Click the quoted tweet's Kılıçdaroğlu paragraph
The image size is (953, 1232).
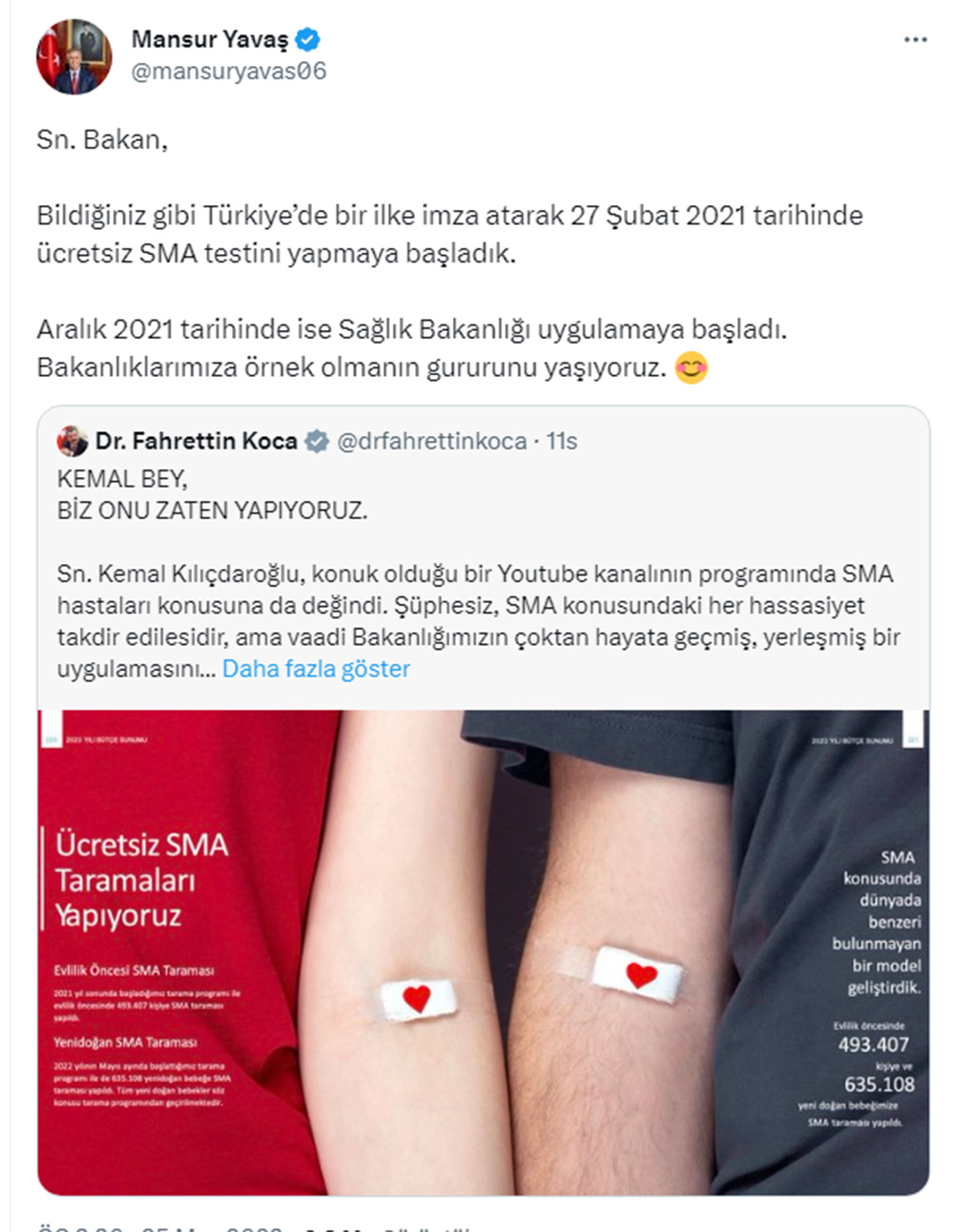(x=479, y=621)
